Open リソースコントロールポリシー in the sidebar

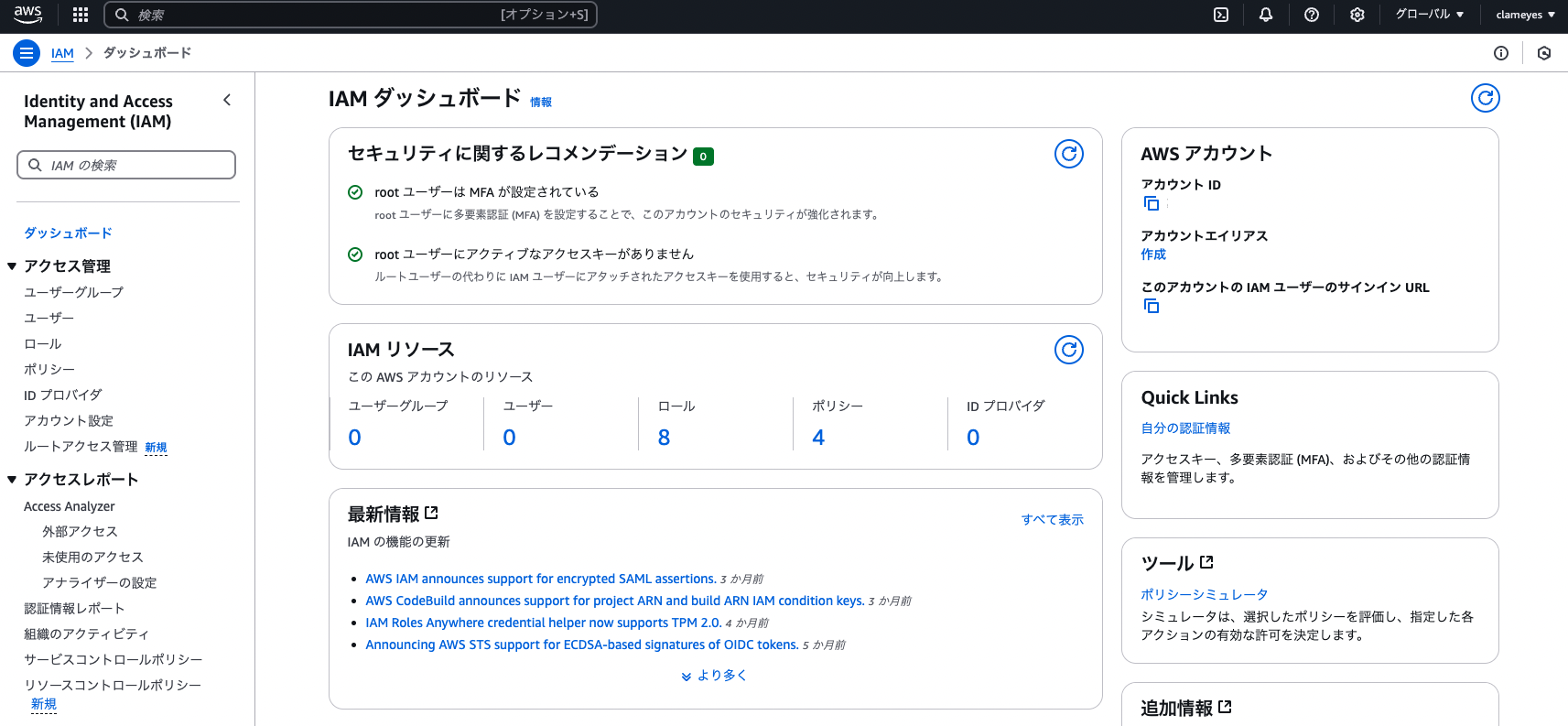[113, 686]
